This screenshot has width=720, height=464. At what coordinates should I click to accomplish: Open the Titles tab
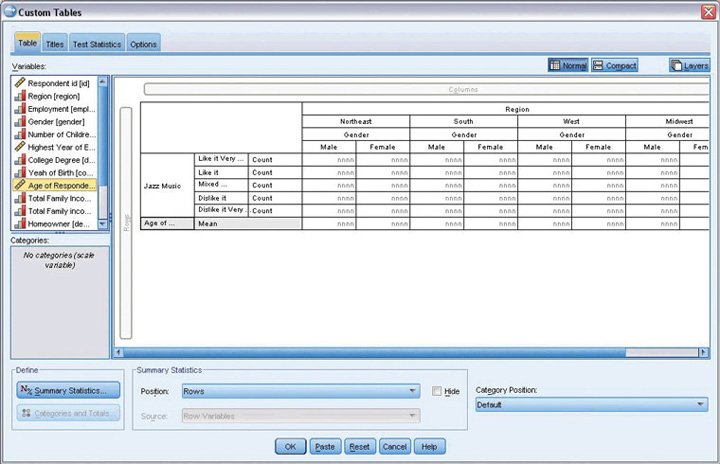pyautogui.click(x=54, y=44)
